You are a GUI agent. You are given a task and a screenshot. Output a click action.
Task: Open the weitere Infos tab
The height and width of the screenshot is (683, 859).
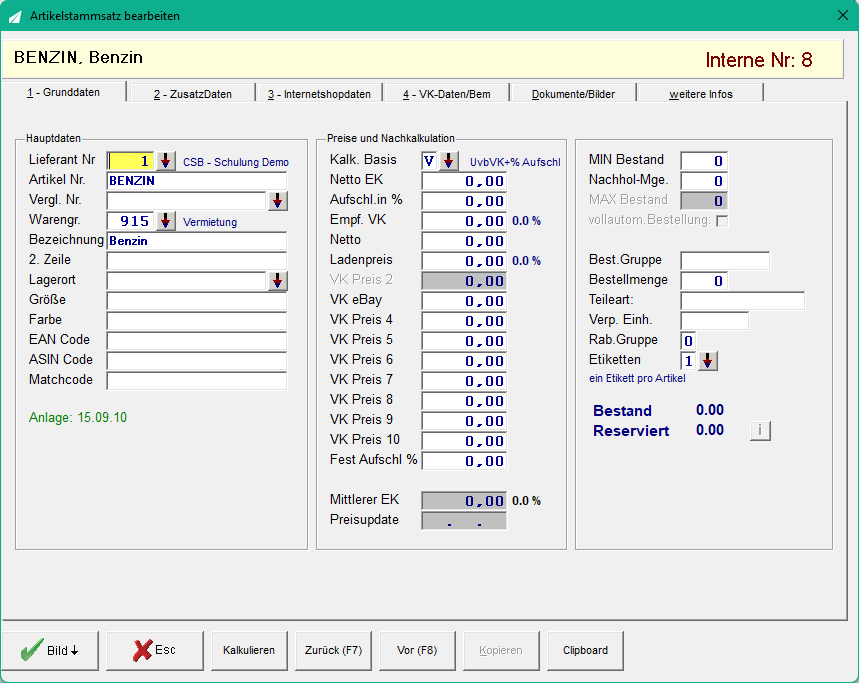click(x=701, y=94)
